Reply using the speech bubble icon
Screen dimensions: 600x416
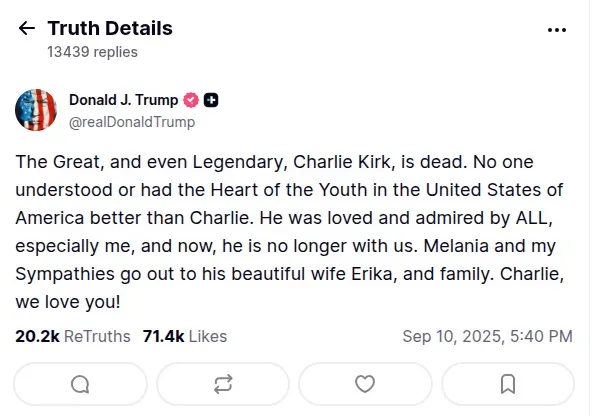(x=81, y=383)
